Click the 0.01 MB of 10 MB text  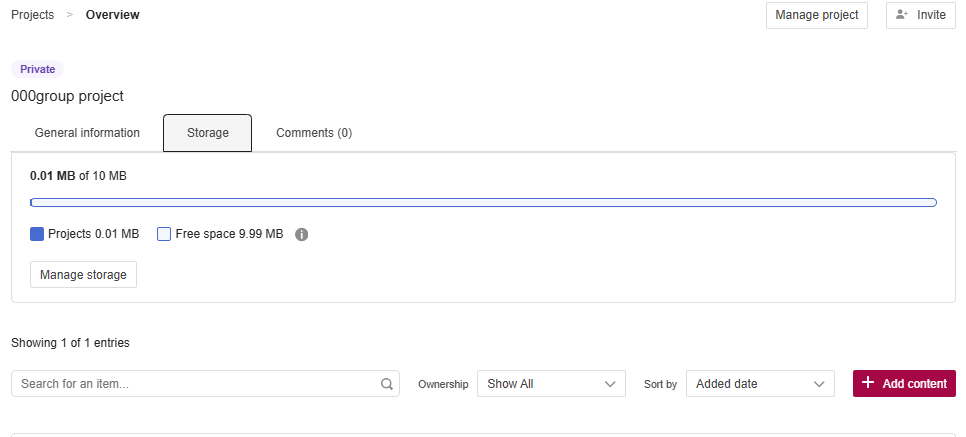pyautogui.click(x=78, y=176)
